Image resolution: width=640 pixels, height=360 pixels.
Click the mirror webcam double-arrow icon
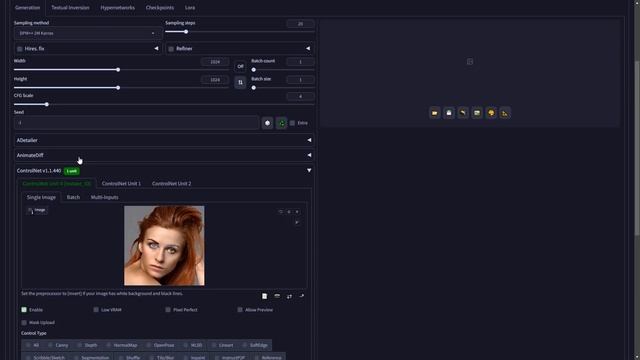(289, 296)
